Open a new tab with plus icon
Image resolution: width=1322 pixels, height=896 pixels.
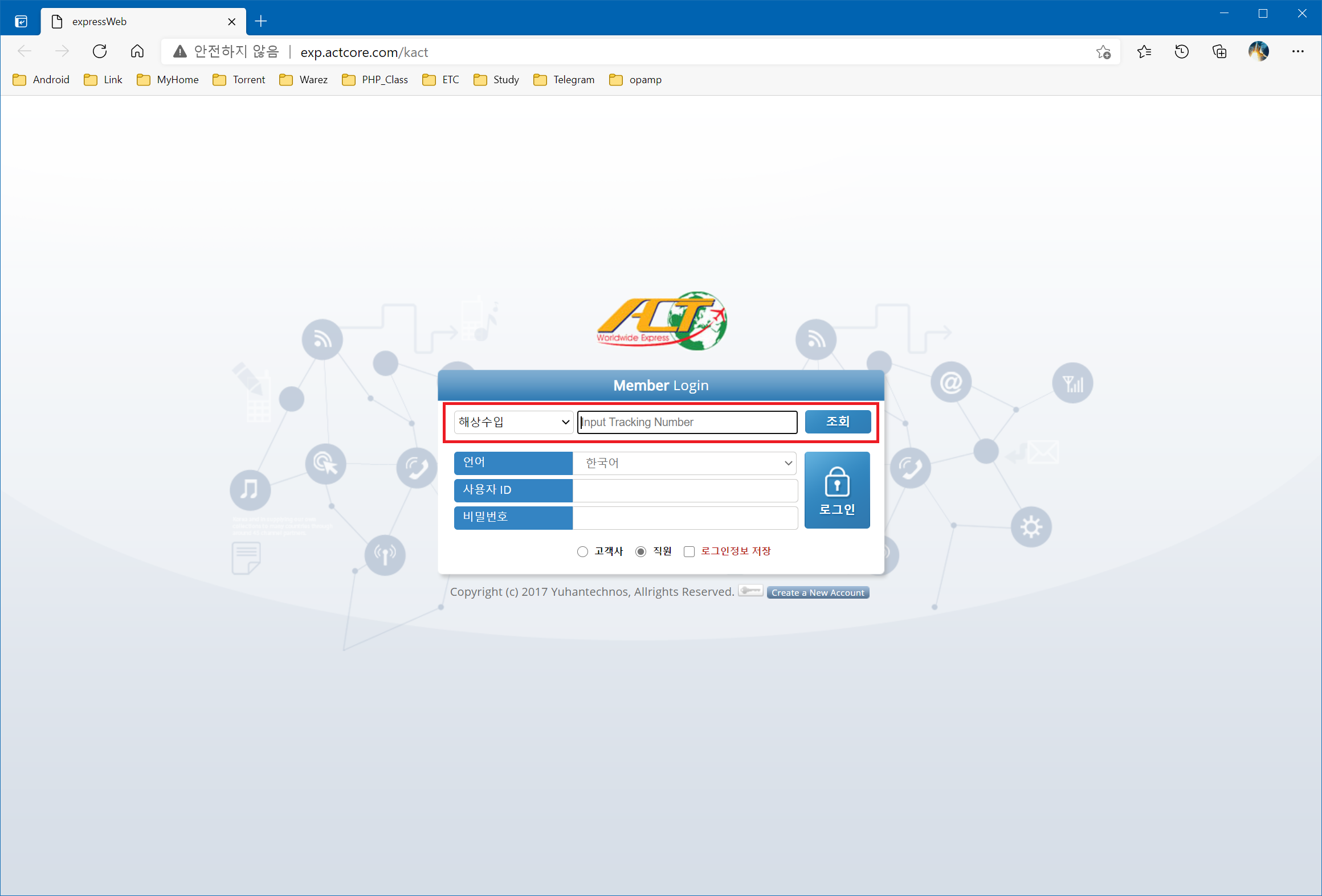tap(261, 22)
